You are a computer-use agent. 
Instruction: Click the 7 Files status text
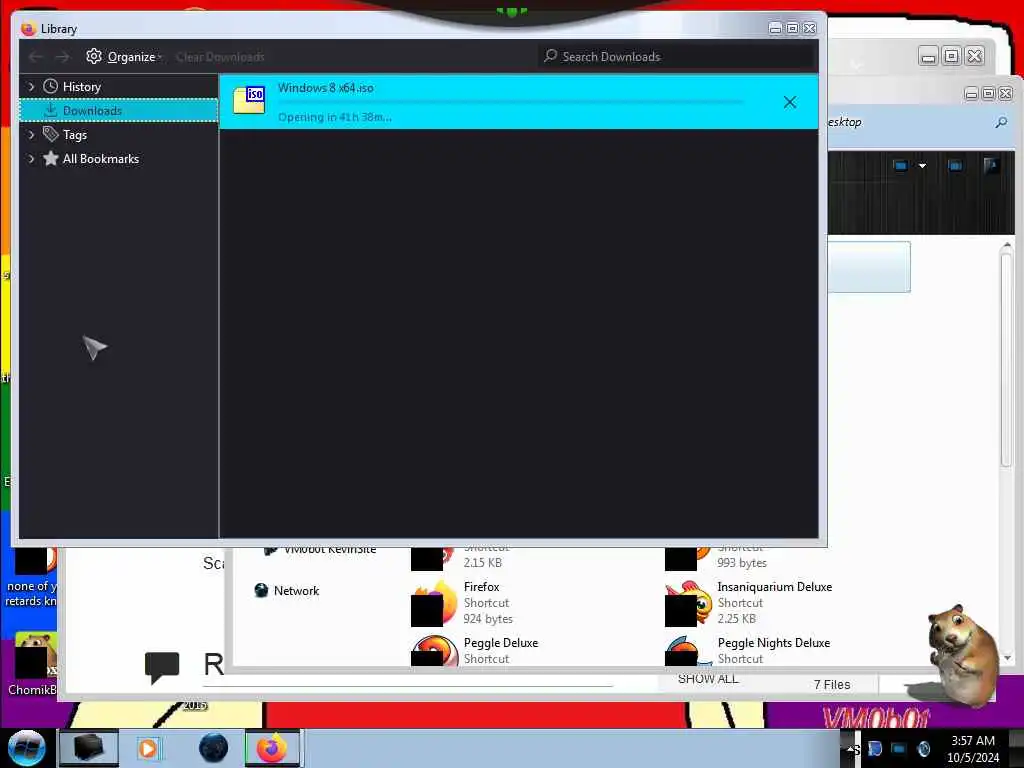pyautogui.click(x=832, y=684)
